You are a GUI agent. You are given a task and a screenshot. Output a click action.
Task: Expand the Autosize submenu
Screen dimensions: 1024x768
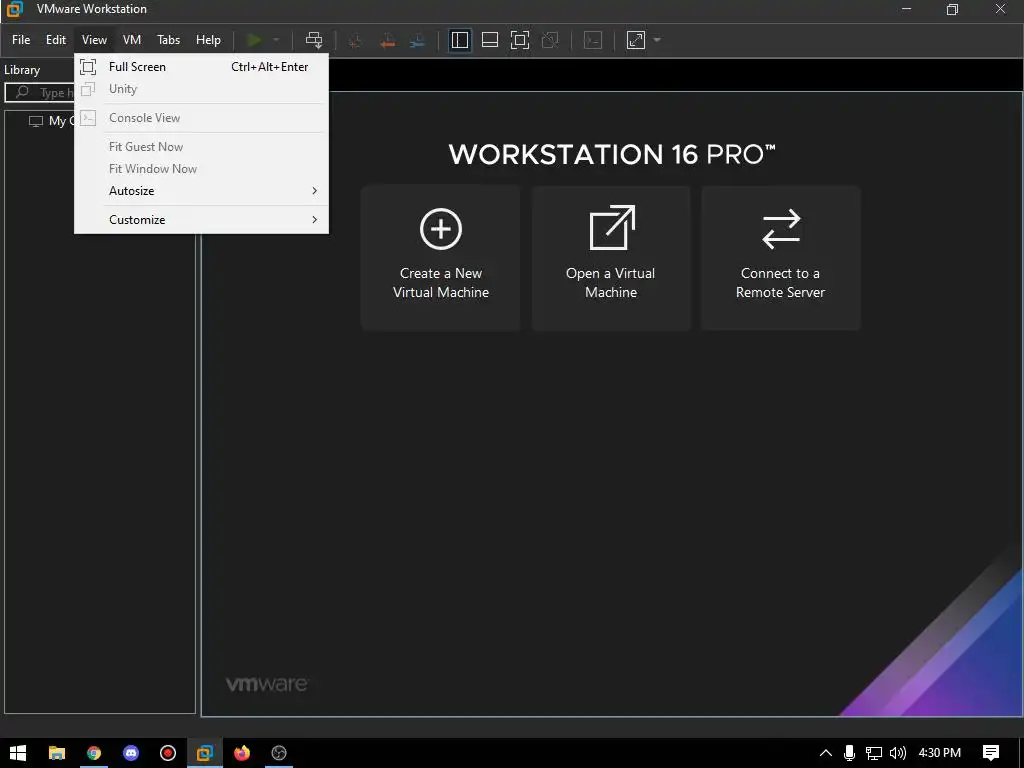201,191
